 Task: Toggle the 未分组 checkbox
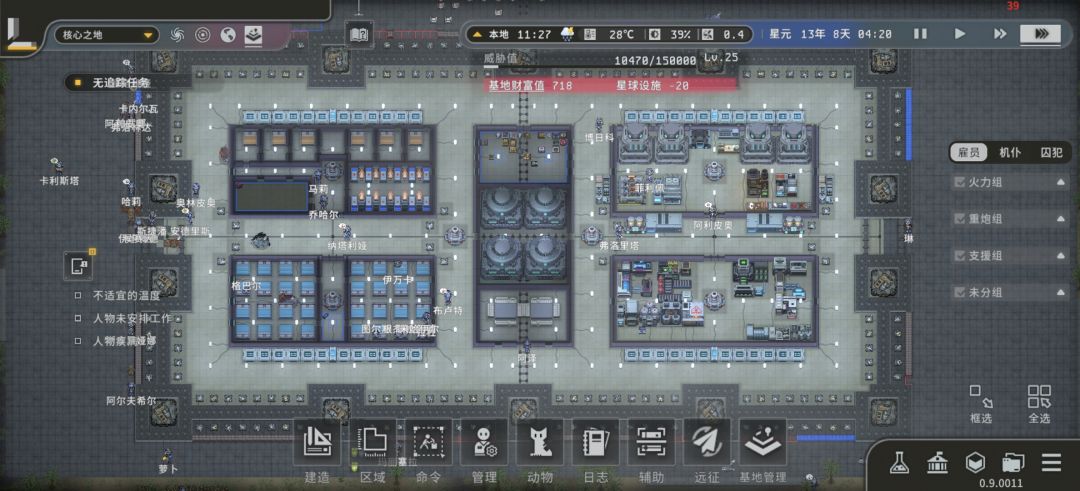[x=959, y=293]
